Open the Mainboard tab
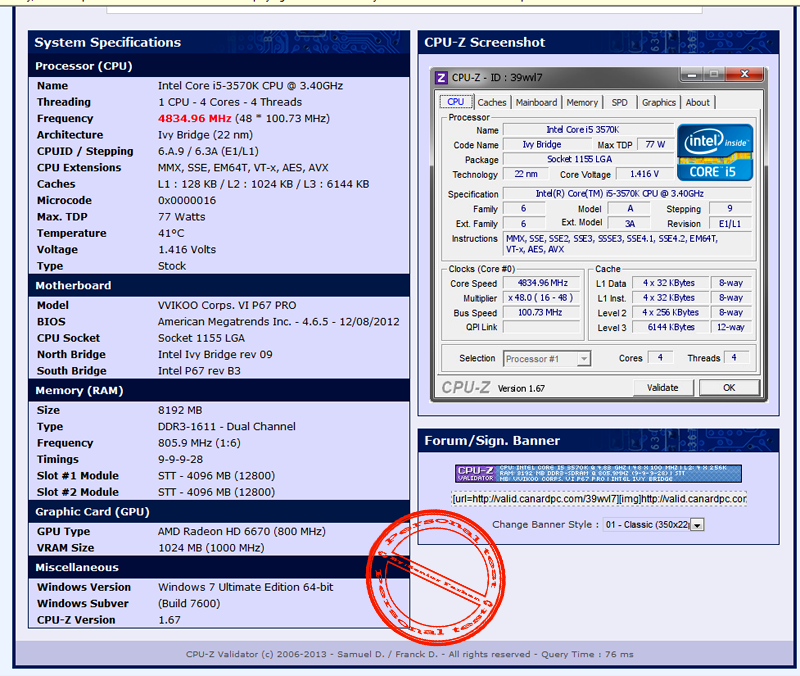The height and width of the screenshot is (676, 800). point(536,103)
